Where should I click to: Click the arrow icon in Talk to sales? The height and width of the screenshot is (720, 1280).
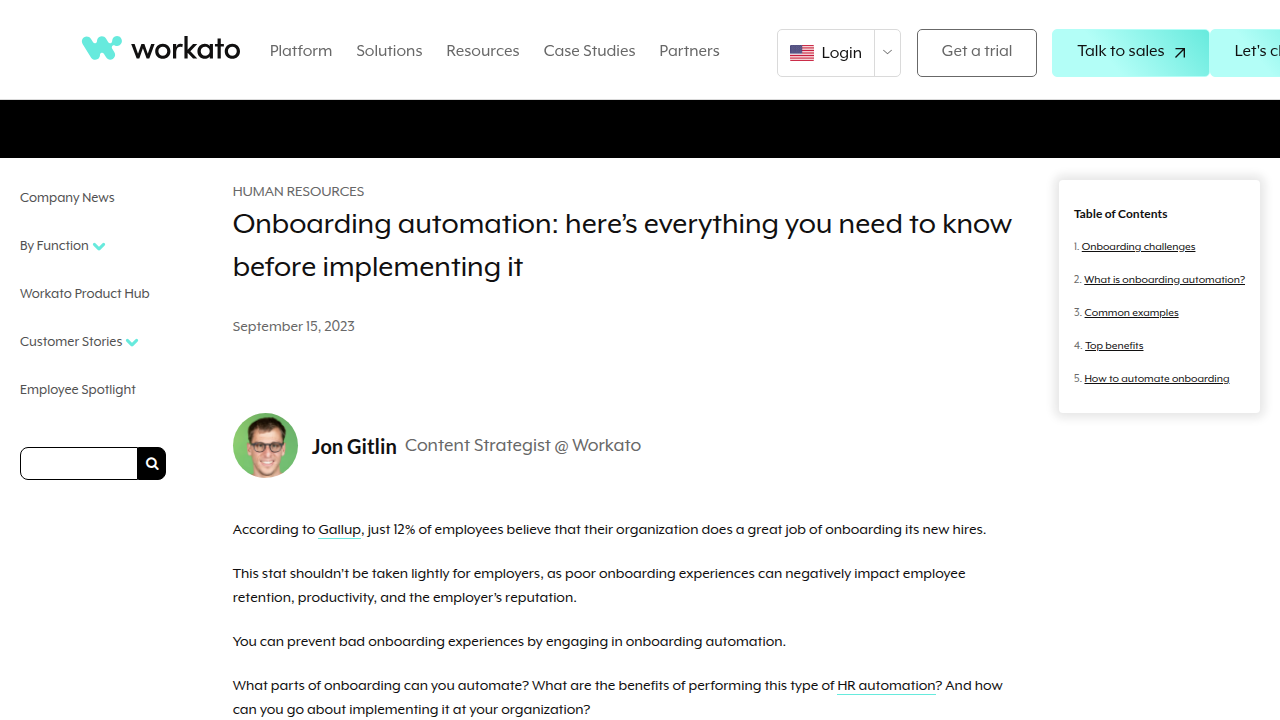point(1180,53)
